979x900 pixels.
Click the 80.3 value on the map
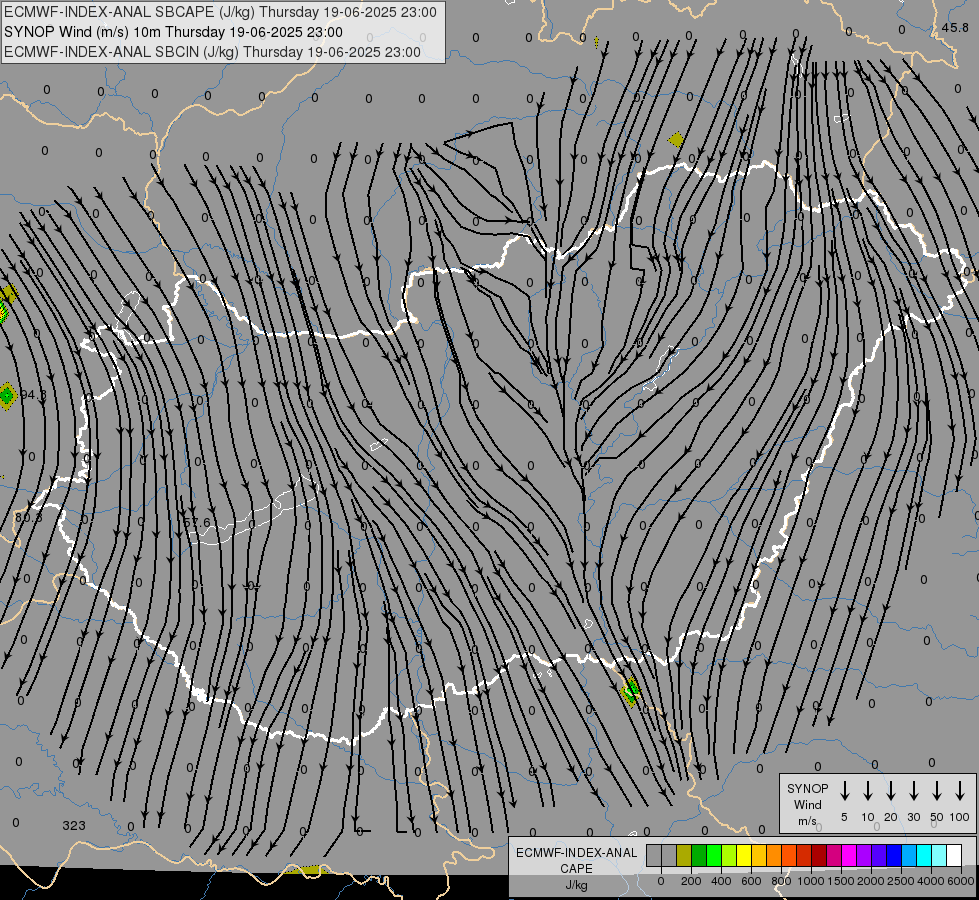[29, 517]
